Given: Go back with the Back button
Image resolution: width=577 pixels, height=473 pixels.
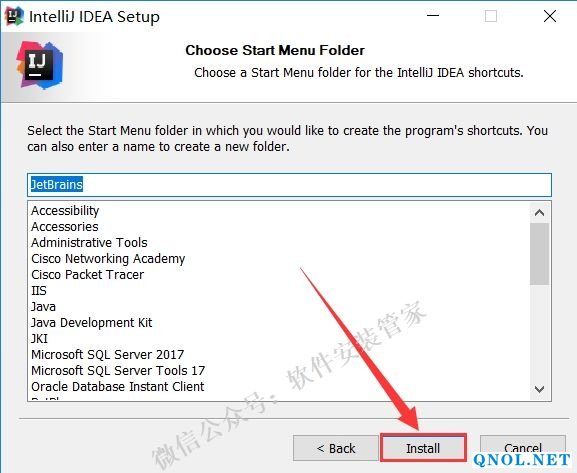Looking at the screenshot, I should coord(336,448).
